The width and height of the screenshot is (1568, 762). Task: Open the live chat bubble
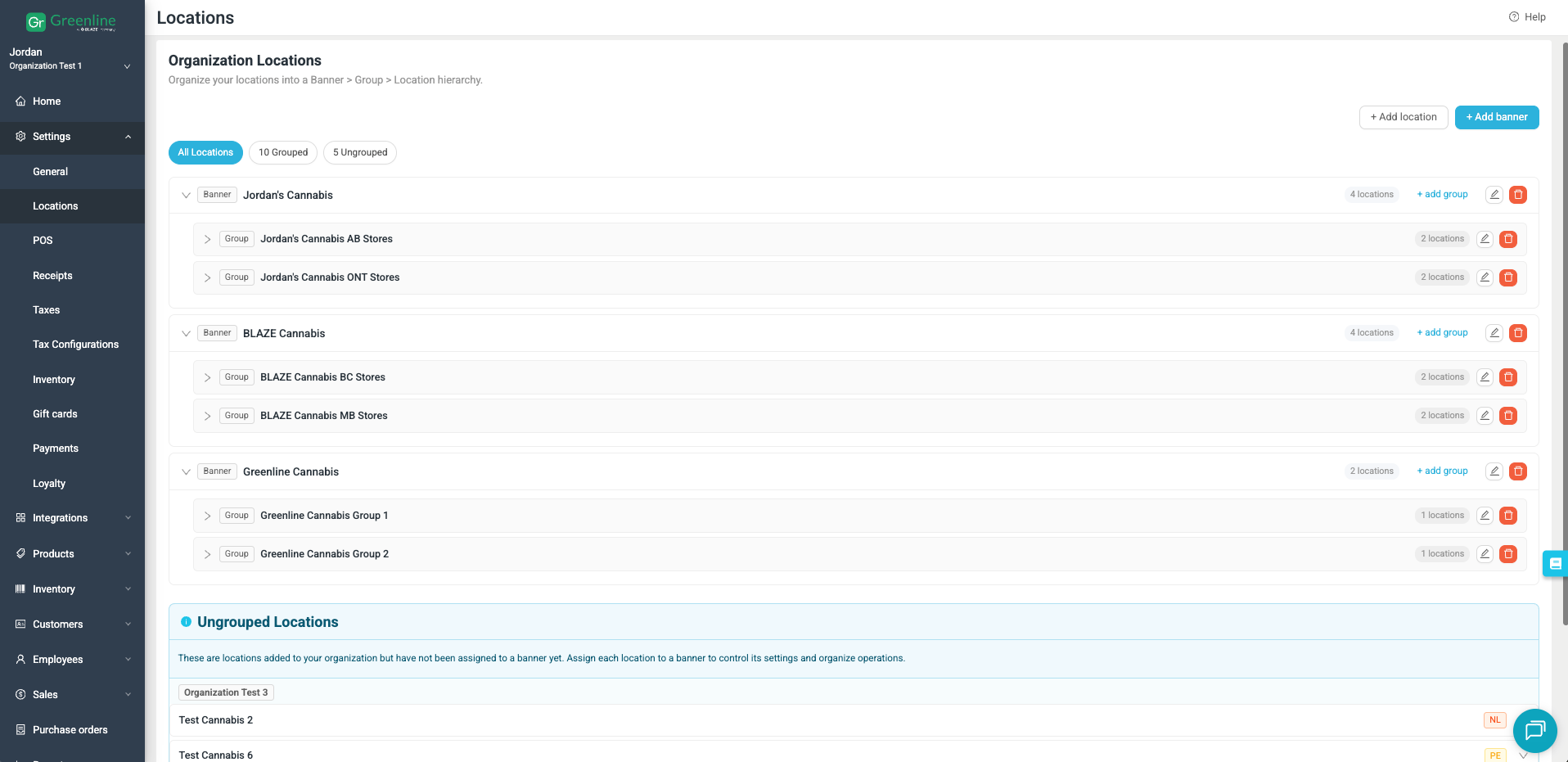(x=1534, y=730)
